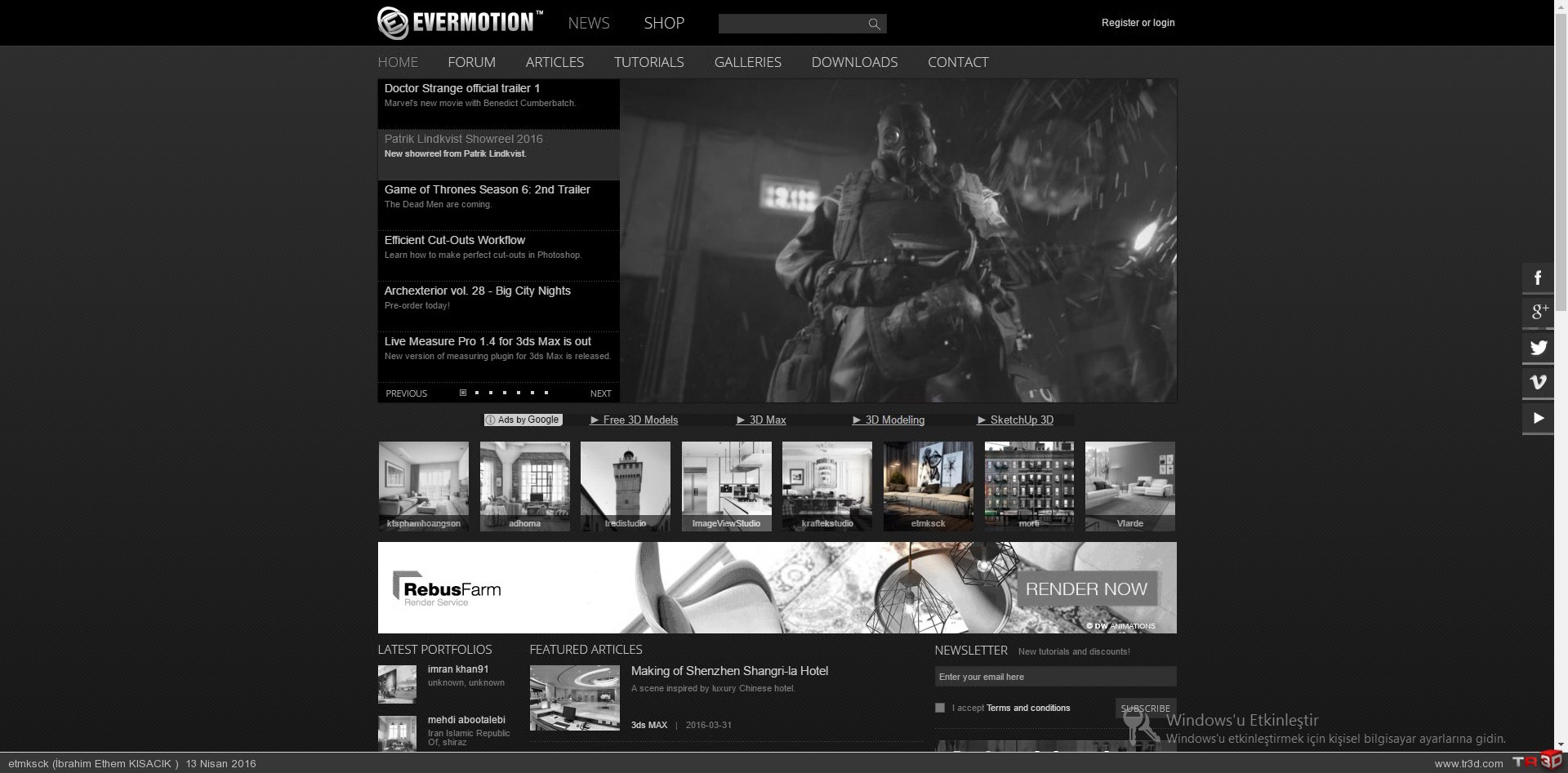Viewport: 1568px width, 773px height.
Task: Select Doctor Strange official trailer 1 item
Action: (x=498, y=104)
